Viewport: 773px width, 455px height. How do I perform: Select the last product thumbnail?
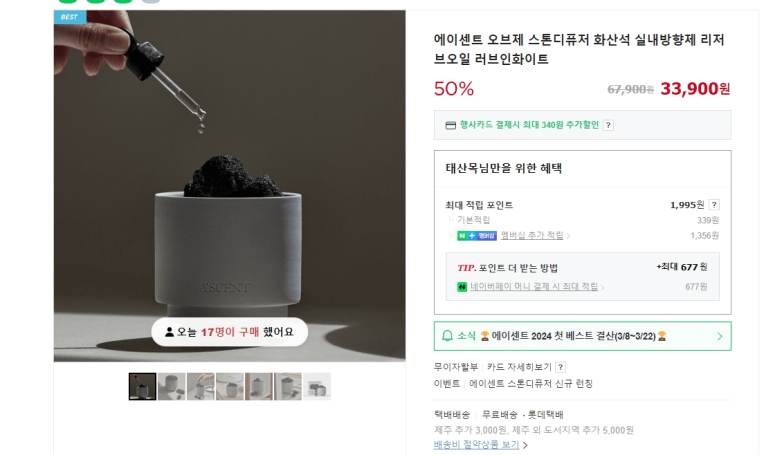point(317,386)
